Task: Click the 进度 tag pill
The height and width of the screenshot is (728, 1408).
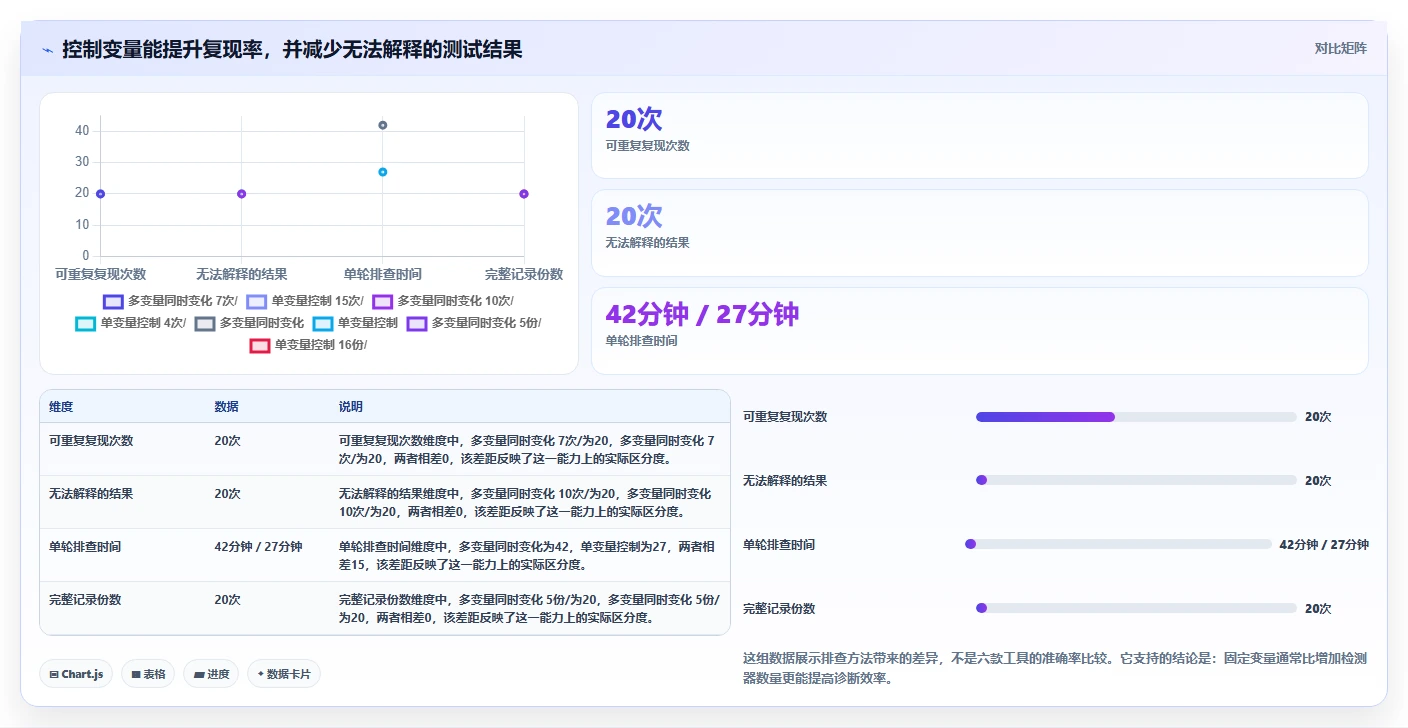Action: pyautogui.click(x=212, y=674)
